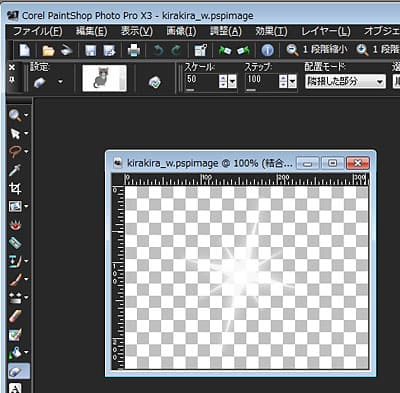Toggle the tool options palette pin
The width and height of the screenshot is (400, 393).
pyautogui.click(x=12, y=80)
